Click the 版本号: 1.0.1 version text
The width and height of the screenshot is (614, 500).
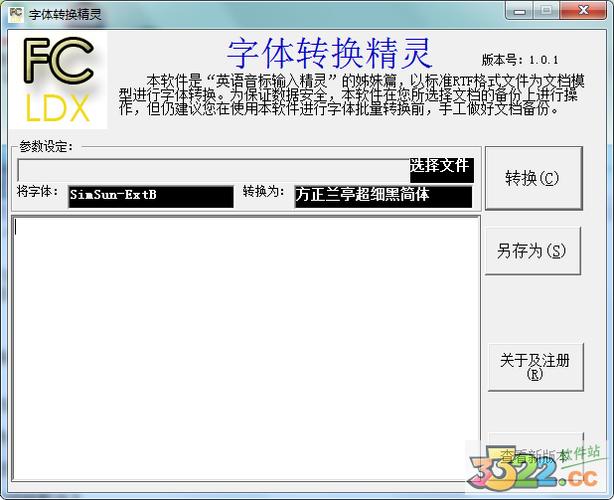click(x=520, y=60)
